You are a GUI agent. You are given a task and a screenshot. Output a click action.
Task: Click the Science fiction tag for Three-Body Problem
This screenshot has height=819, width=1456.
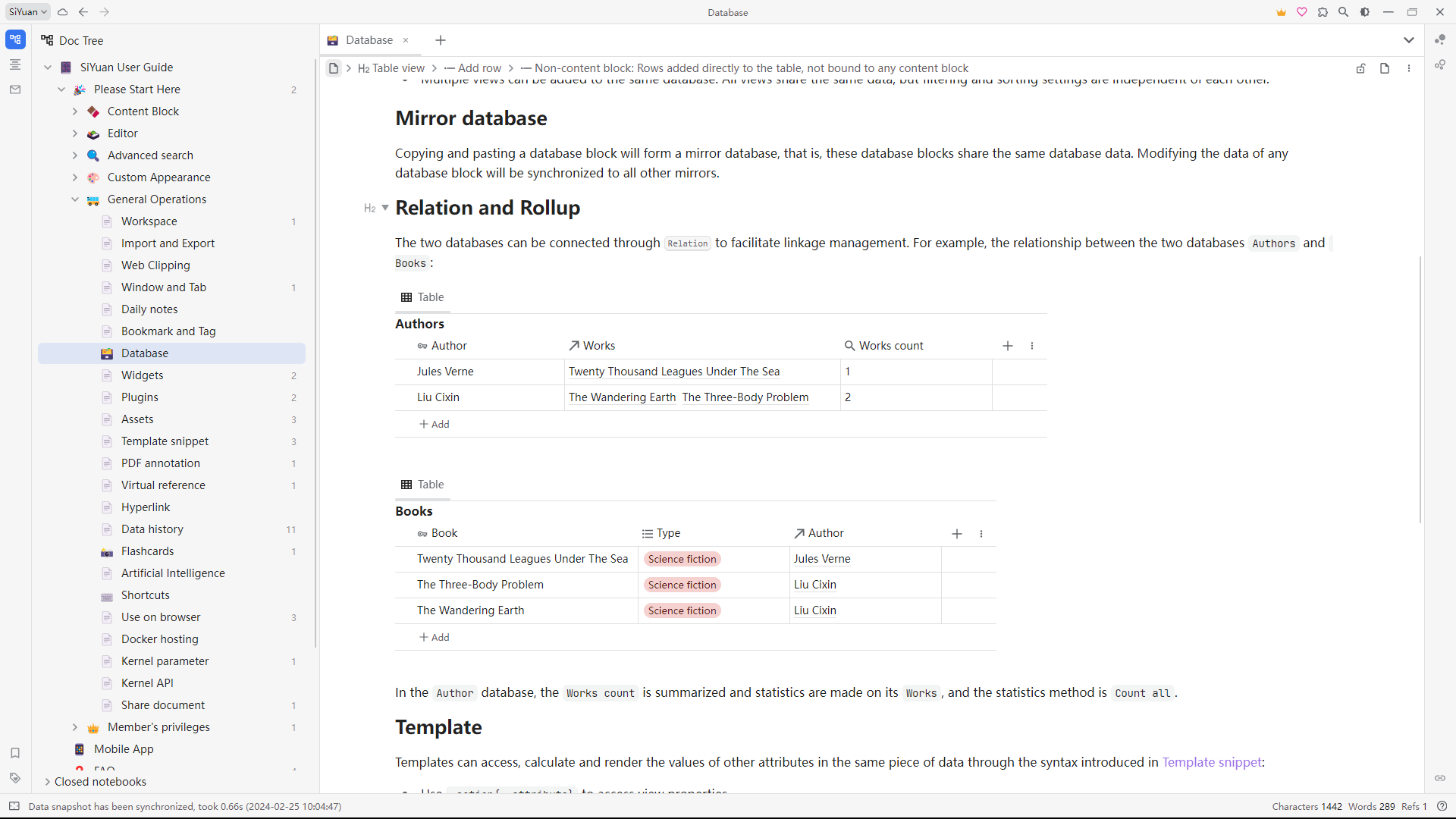click(x=682, y=585)
